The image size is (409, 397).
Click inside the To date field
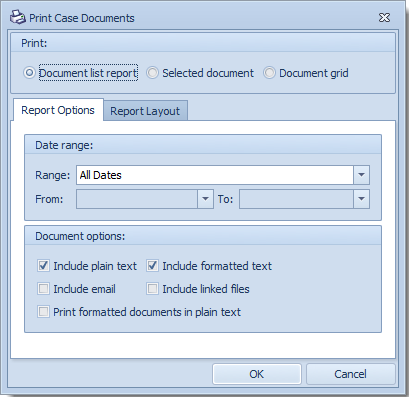pos(296,199)
